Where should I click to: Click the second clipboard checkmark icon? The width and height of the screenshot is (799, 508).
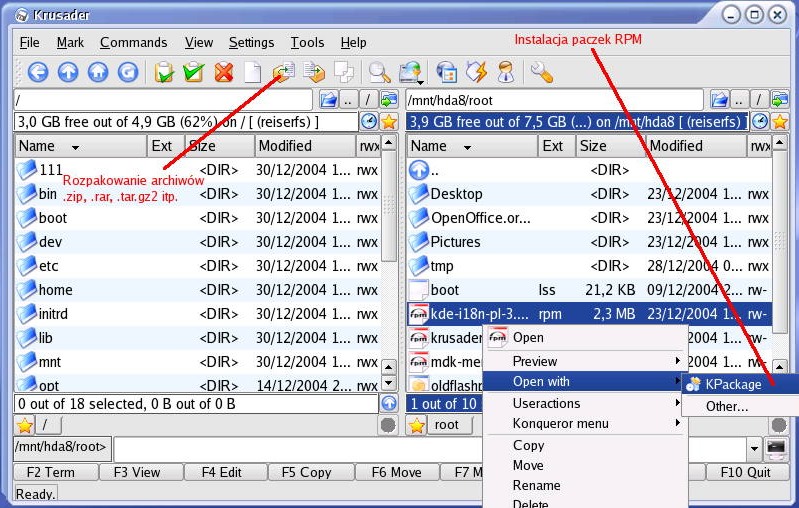[194, 72]
